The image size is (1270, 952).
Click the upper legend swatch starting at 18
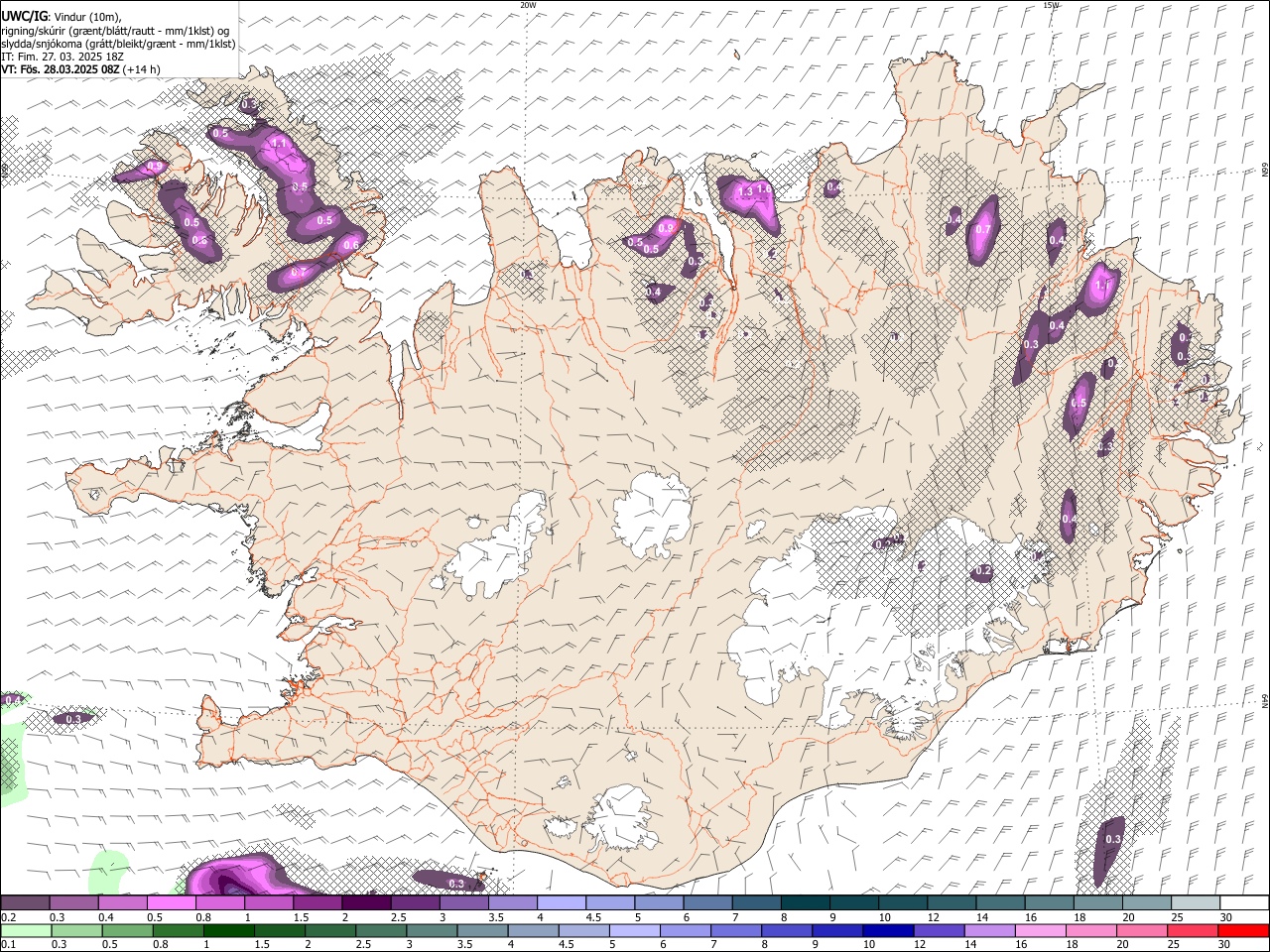pos(1098,903)
